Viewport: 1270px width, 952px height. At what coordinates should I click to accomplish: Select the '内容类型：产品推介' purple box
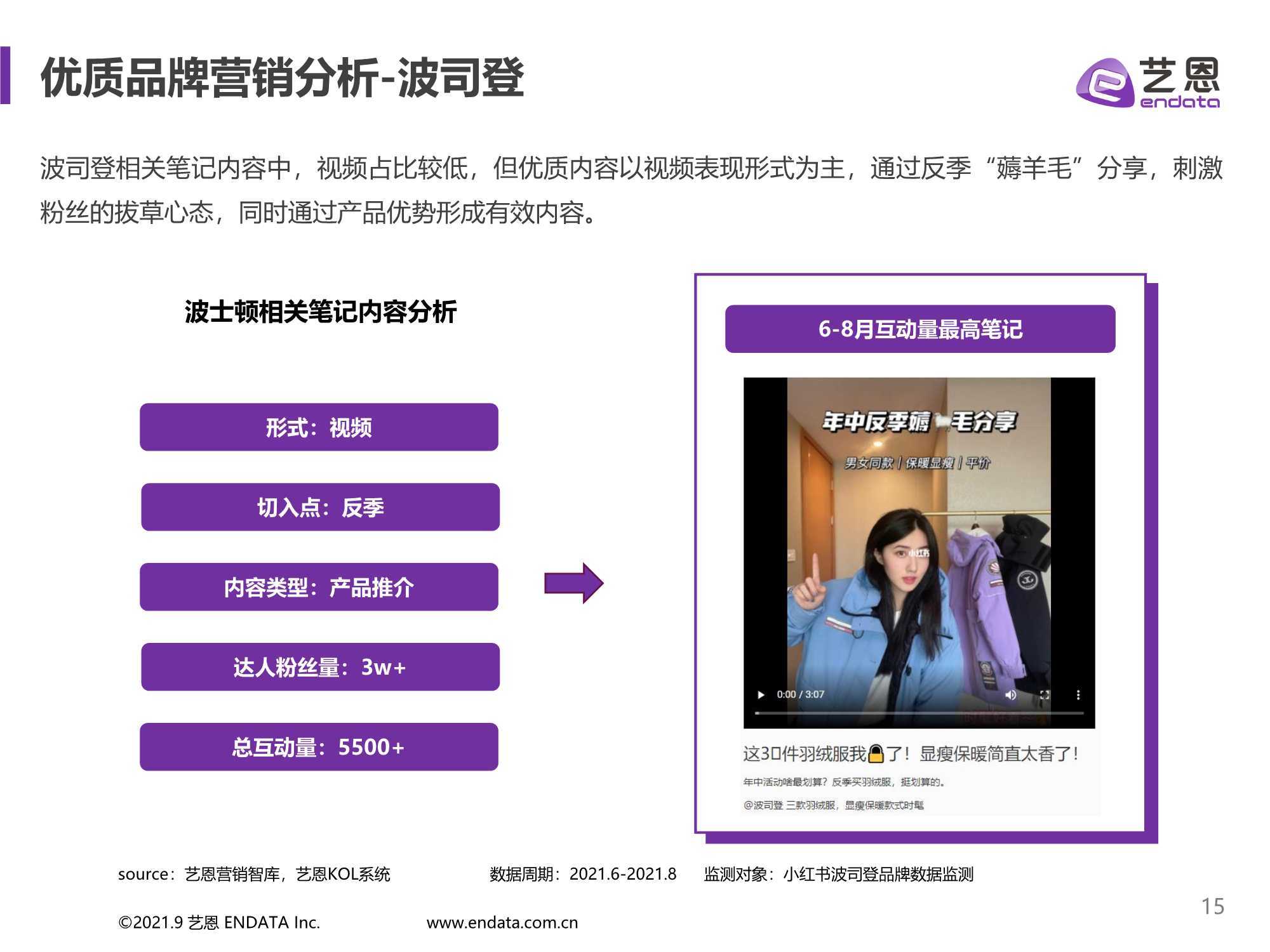pyautogui.click(x=319, y=587)
